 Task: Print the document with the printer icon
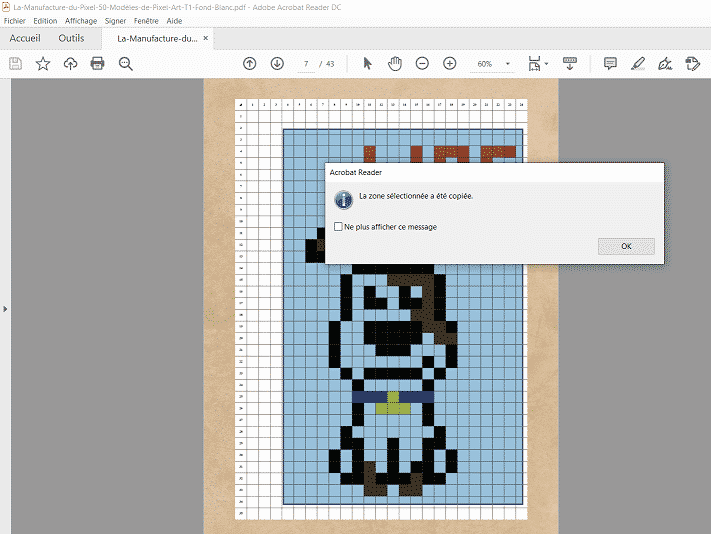click(97, 63)
